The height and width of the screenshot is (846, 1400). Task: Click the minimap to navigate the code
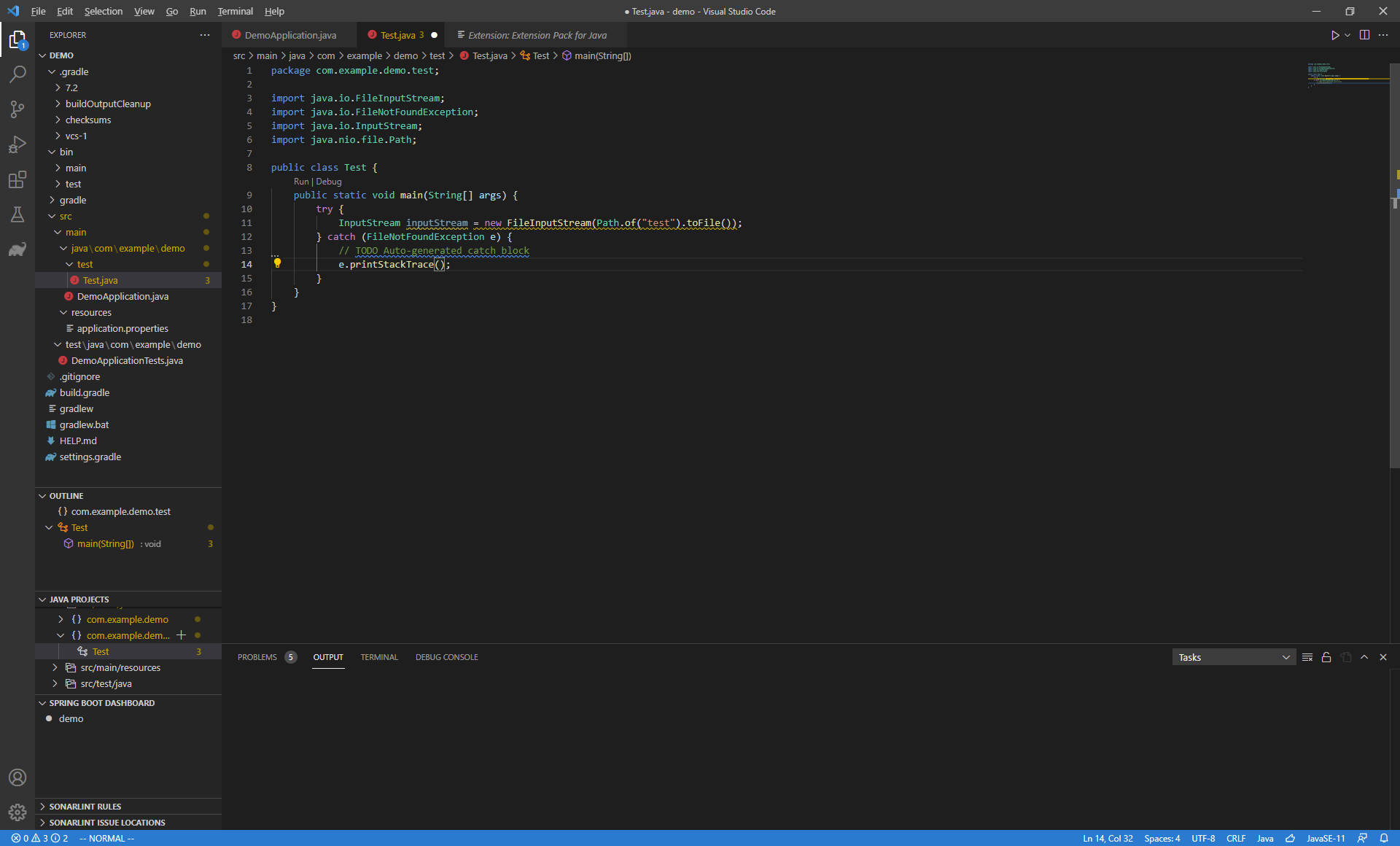coord(1345,75)
